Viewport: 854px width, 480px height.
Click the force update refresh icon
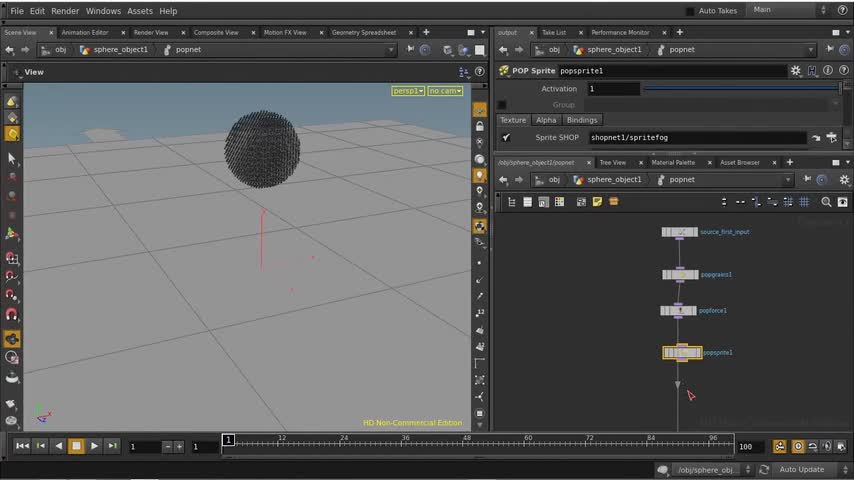[x=764, y=470]
